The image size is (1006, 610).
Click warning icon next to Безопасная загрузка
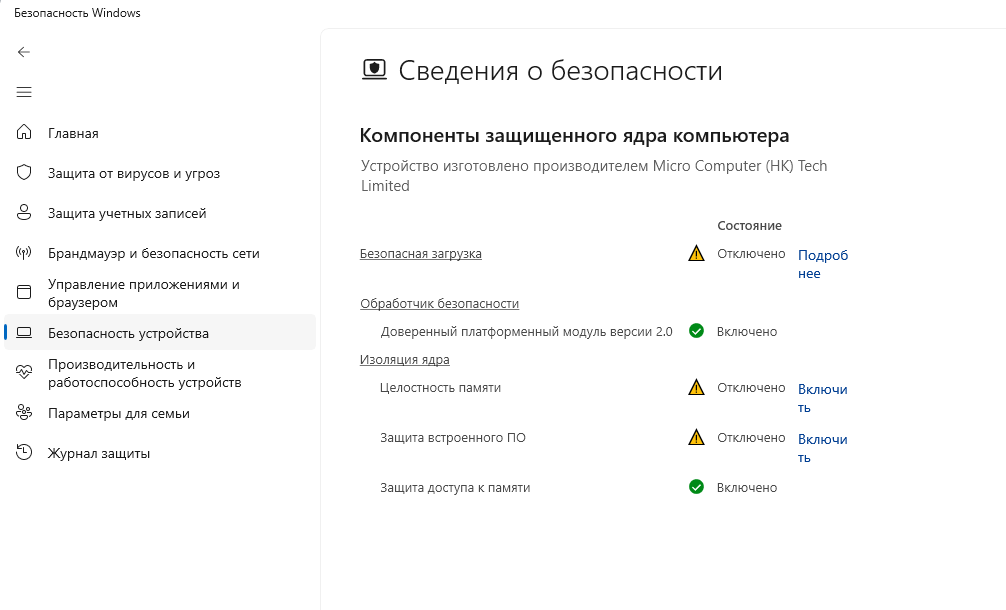[x=696, y=254]
